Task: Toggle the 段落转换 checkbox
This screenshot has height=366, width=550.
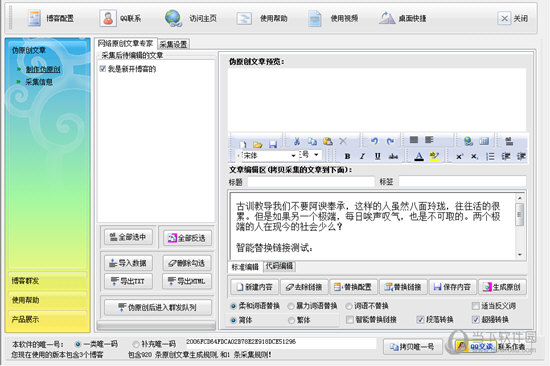Action: point(420,319)
